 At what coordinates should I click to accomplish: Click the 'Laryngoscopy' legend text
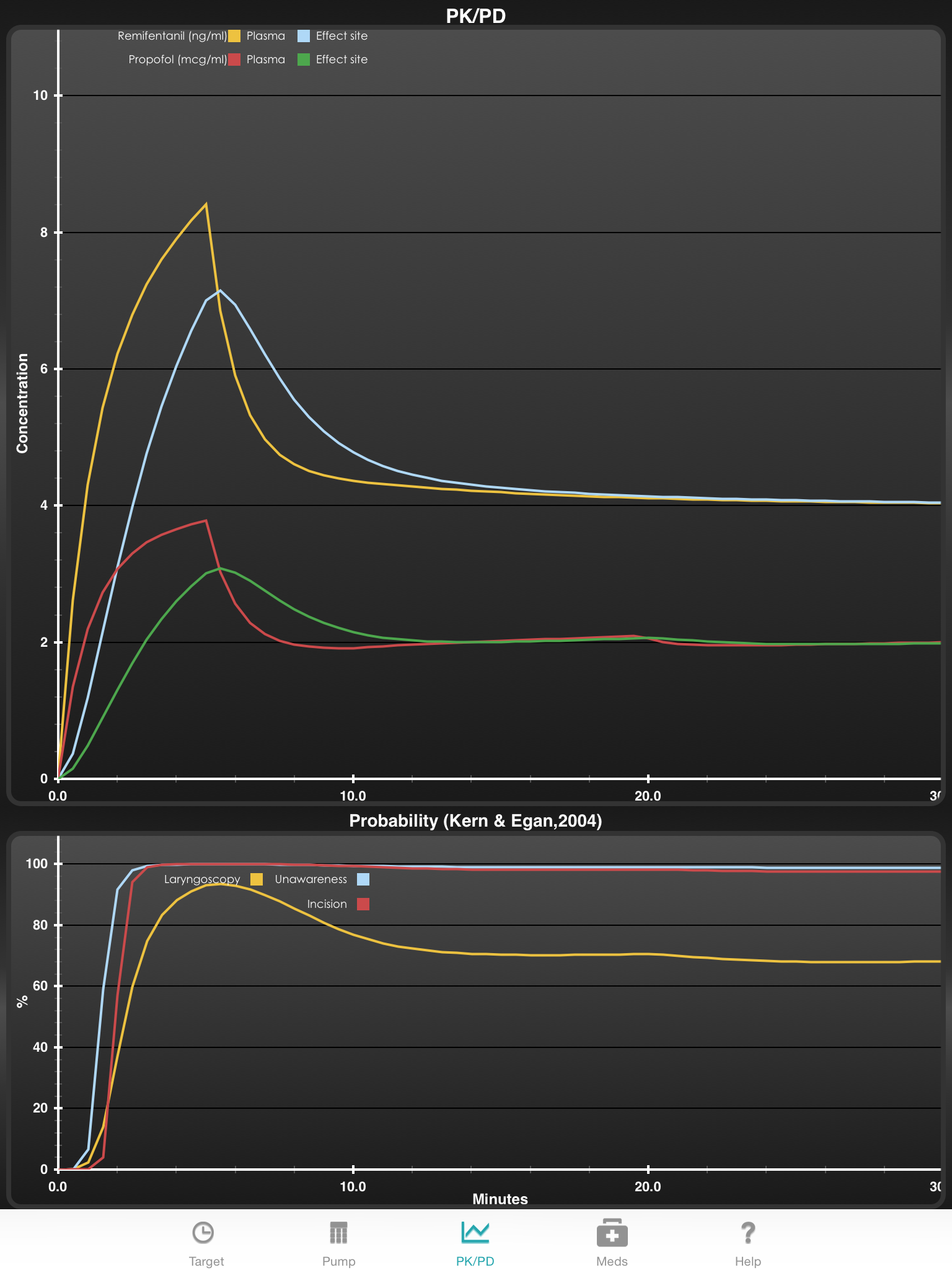(202, 879)
